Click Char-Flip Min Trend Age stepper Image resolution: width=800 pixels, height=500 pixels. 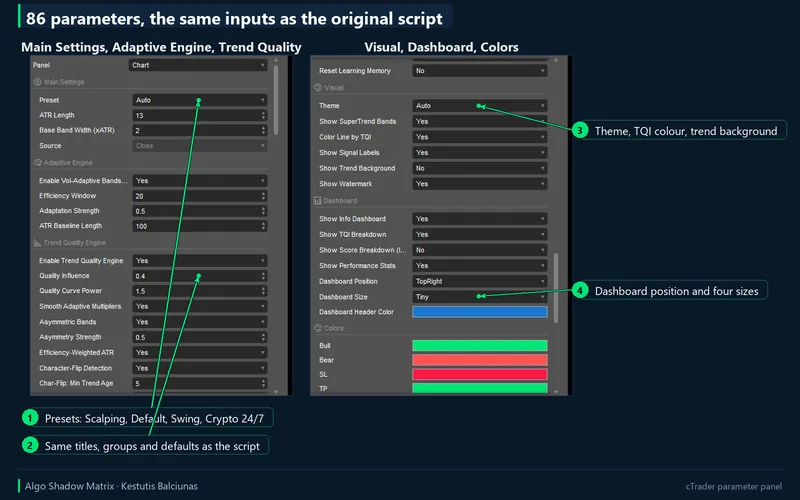(263, 383)
